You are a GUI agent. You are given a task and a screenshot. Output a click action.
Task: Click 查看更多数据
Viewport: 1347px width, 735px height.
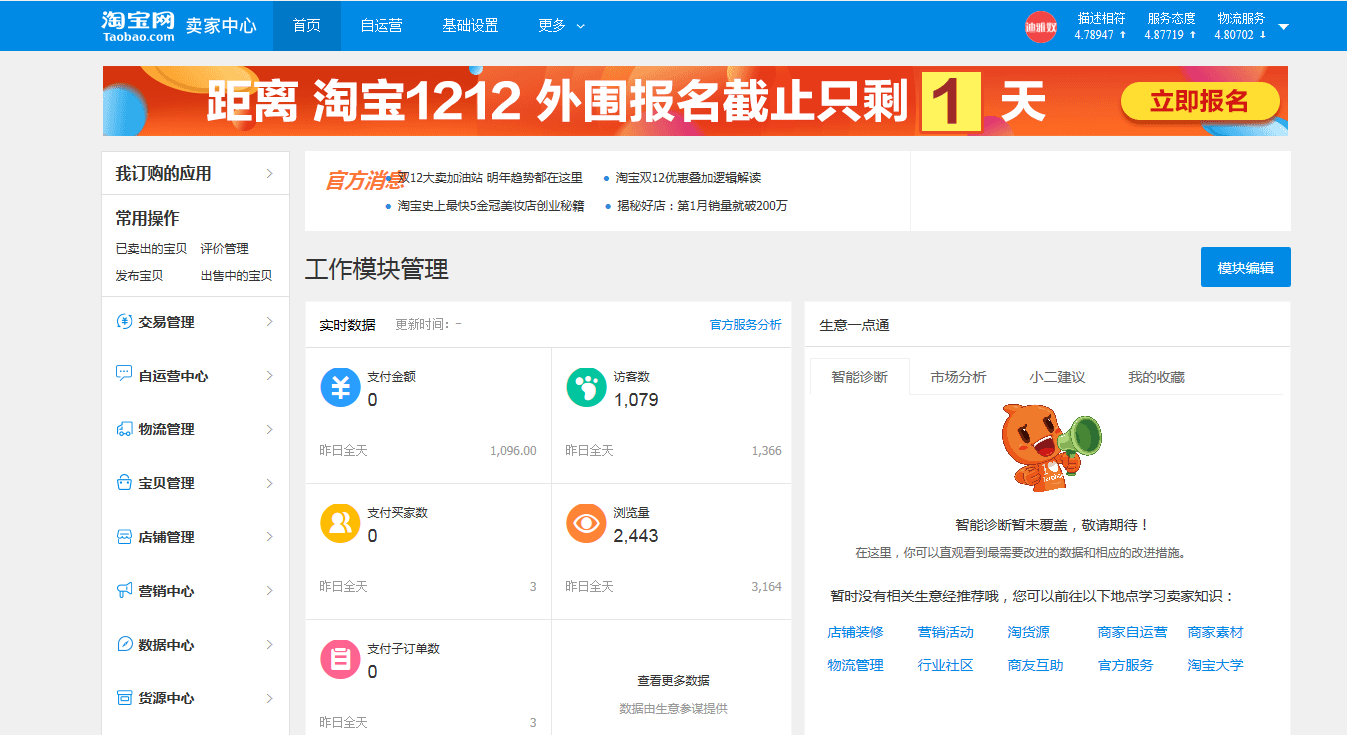[x=673, y=680]
